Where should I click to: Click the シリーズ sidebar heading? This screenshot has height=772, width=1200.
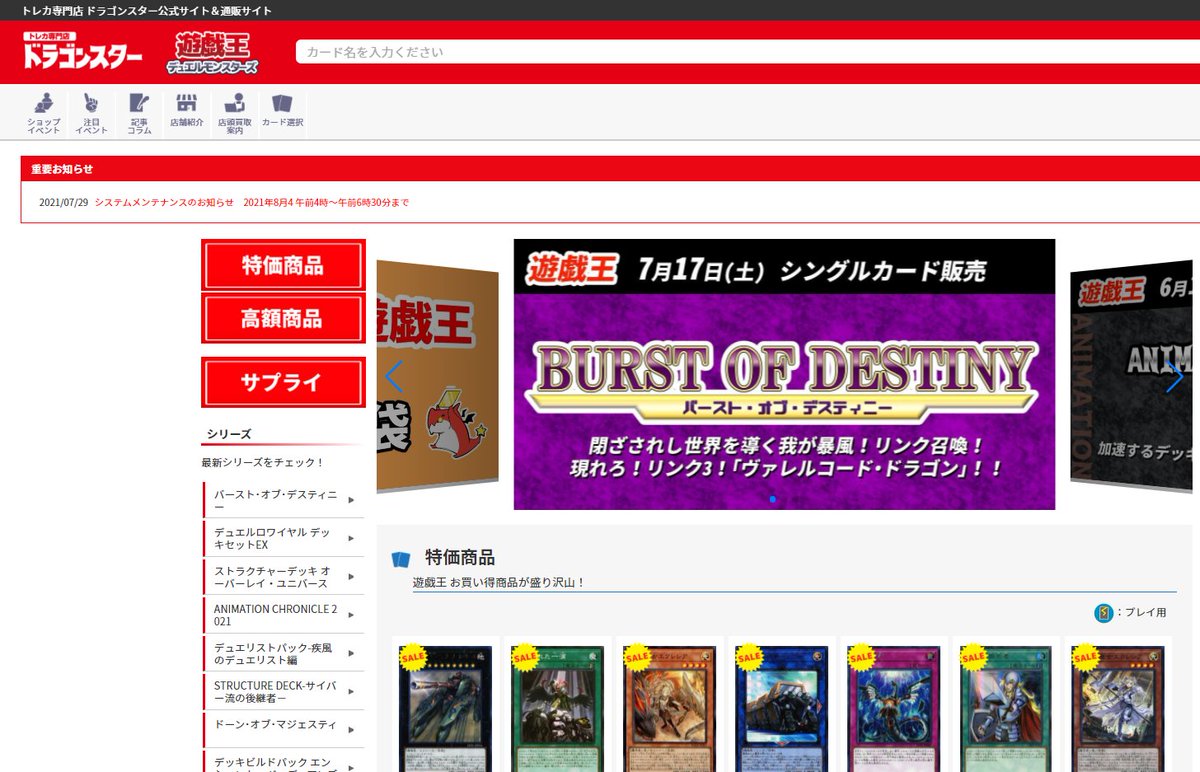point(229,433)
